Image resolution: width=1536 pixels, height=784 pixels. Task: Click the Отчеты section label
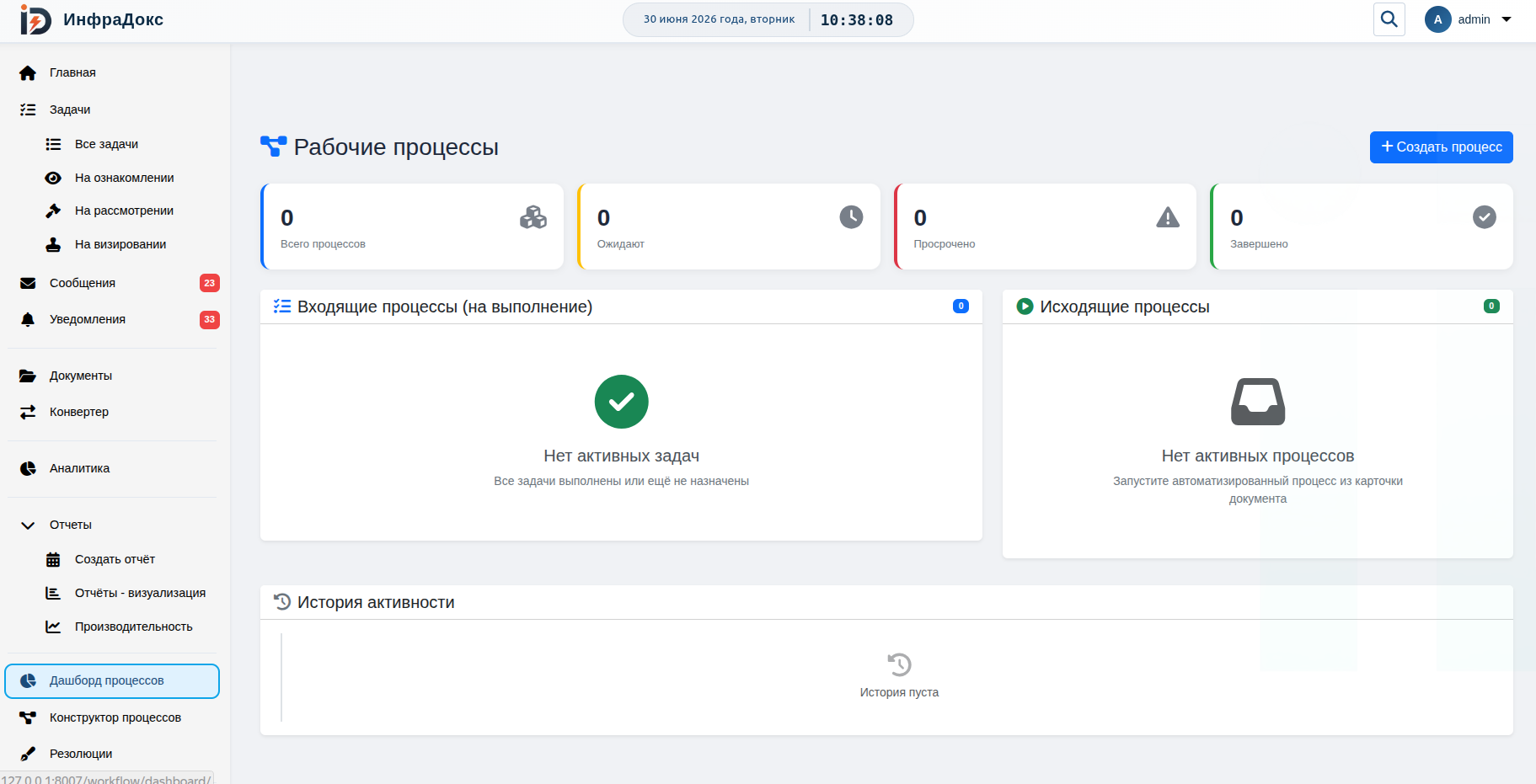click(x=71, y=525)
